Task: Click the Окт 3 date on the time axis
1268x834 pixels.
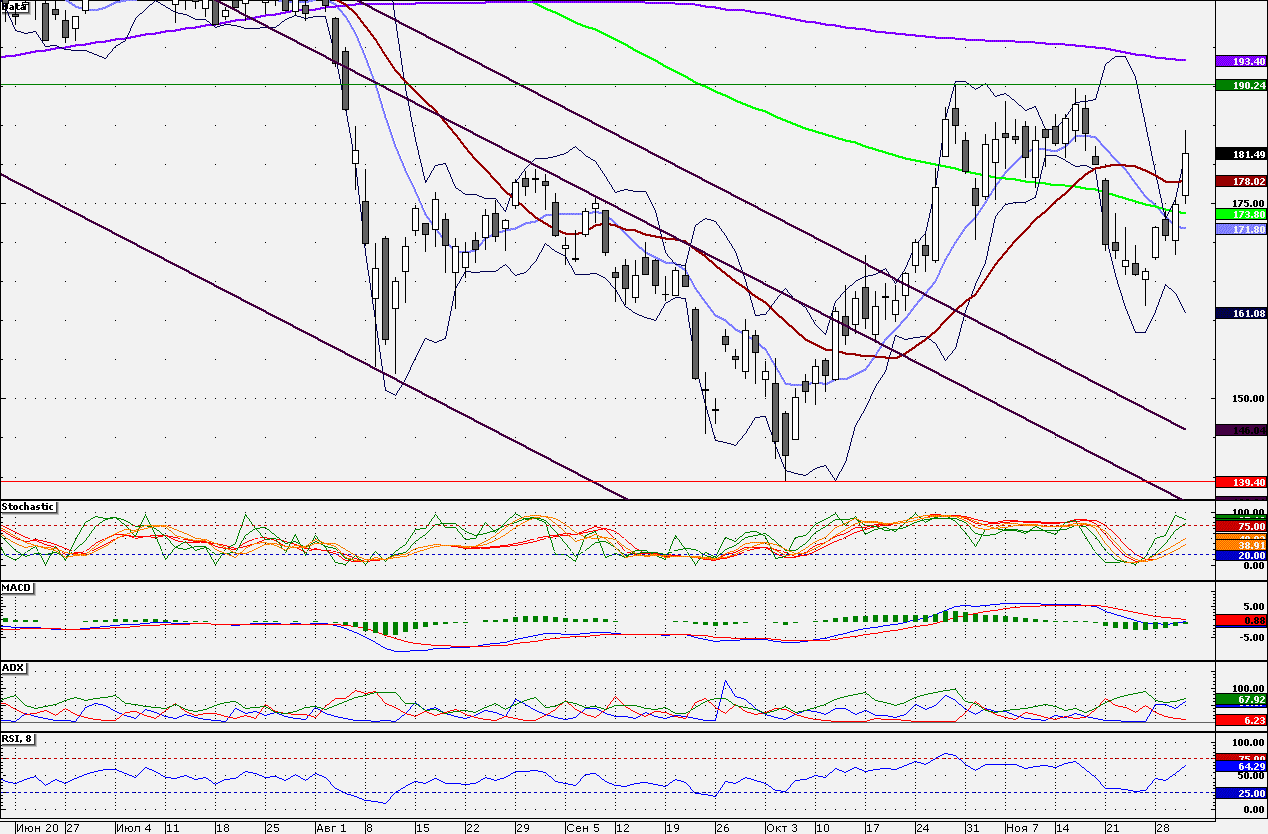Action: 782,828
